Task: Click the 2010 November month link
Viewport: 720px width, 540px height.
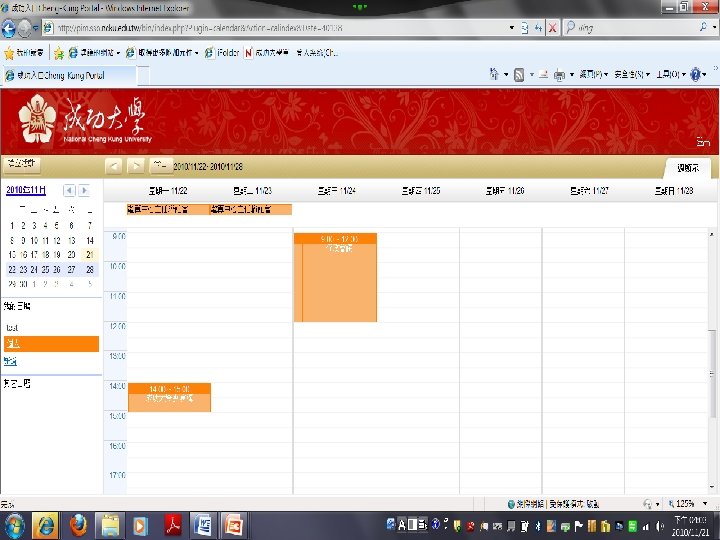Action: click(26, 190)
